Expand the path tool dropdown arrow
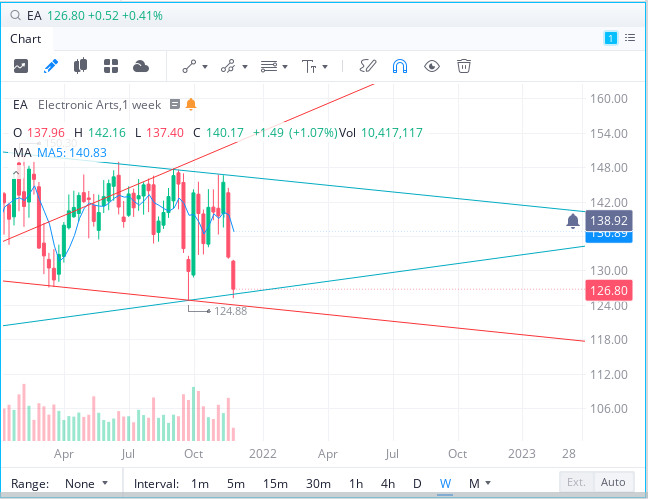The image size is (648, 499). pos(245,67)
